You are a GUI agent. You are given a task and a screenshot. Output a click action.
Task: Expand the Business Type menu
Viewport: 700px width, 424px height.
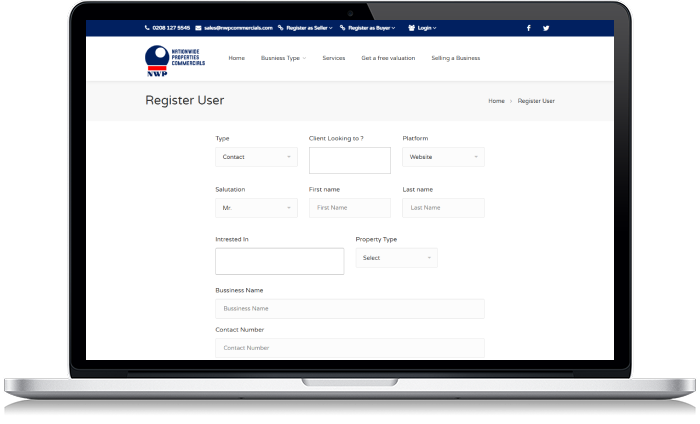283,58
